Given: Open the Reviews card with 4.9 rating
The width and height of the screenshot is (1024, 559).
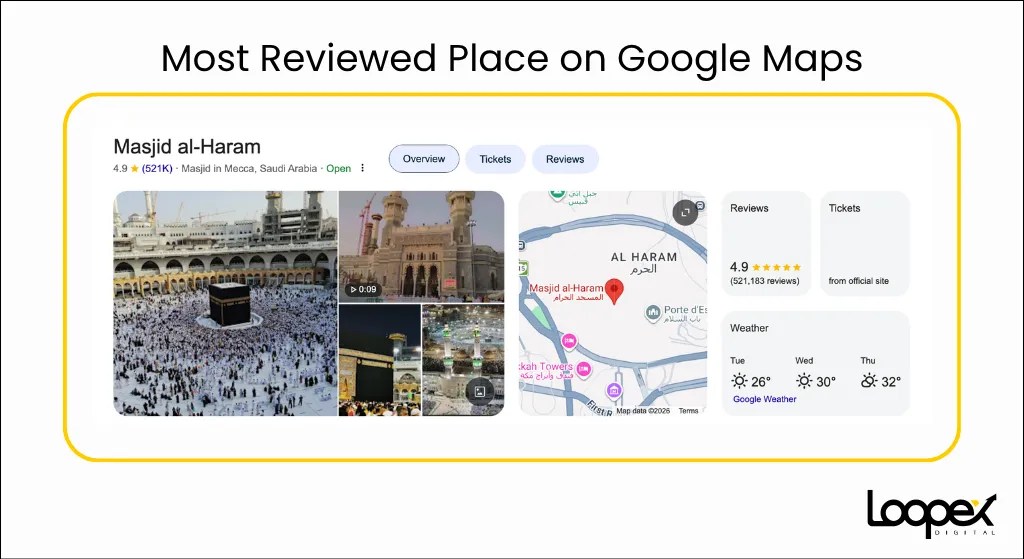Looking at the screenshot, I should pyautogui.click(x=766, y=244).
